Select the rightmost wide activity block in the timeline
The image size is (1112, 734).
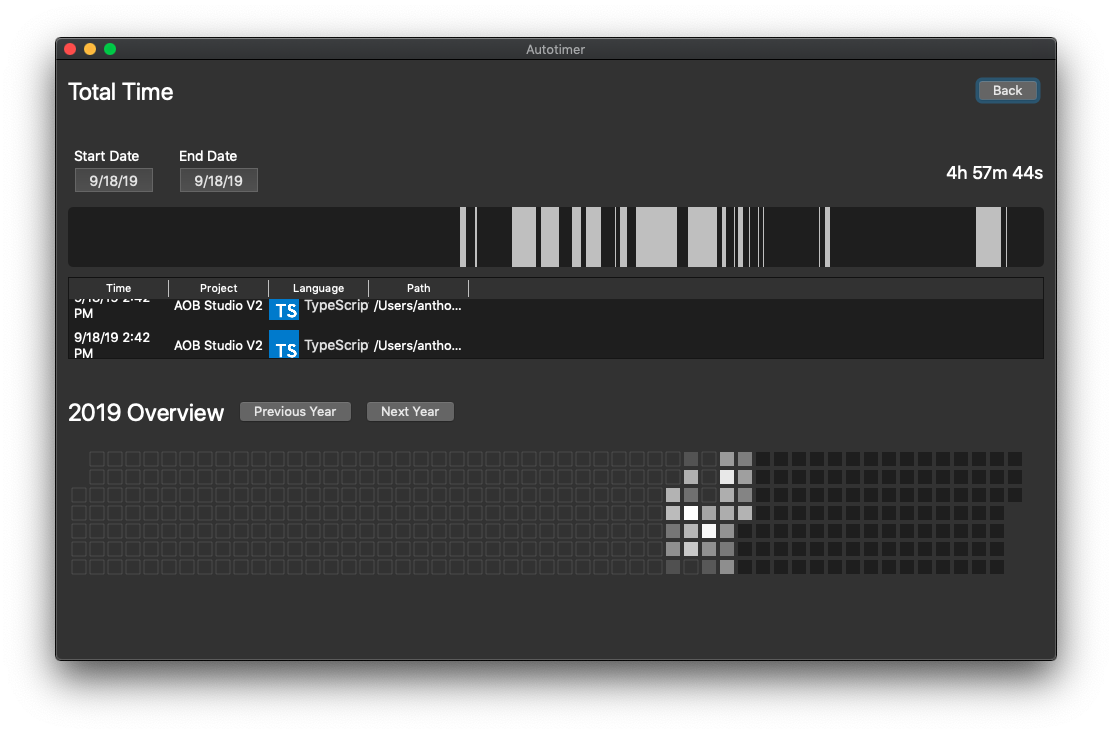pos(988,237)
